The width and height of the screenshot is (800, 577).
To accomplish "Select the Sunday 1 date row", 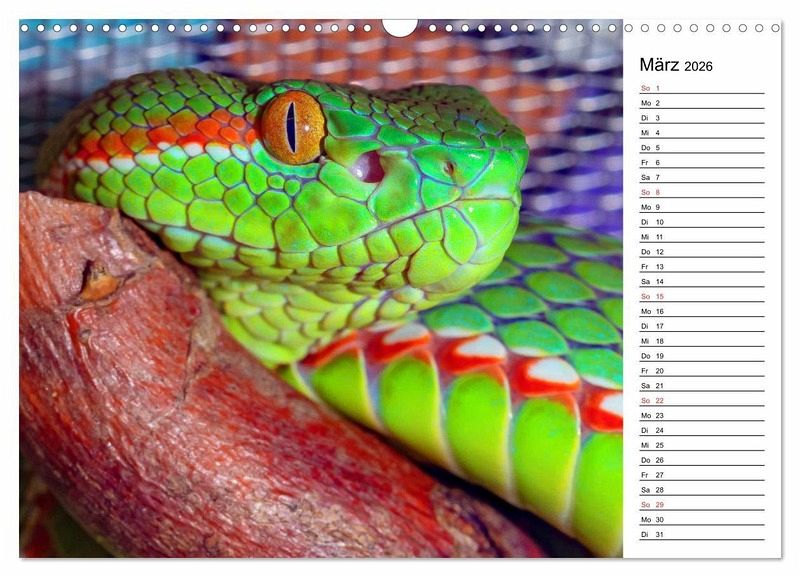I will point(701,88).
